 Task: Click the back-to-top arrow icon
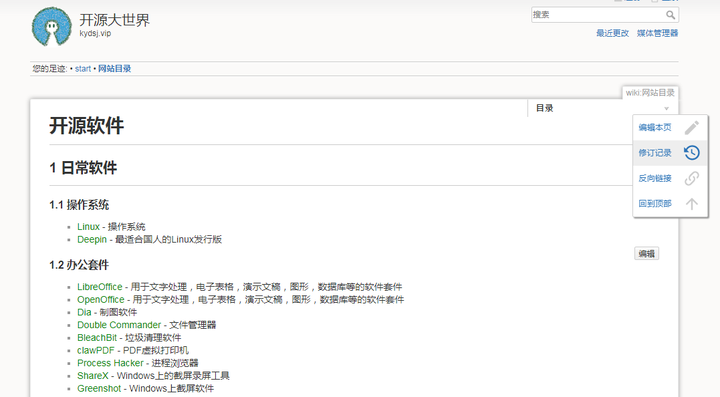click(x=692, y=203)
